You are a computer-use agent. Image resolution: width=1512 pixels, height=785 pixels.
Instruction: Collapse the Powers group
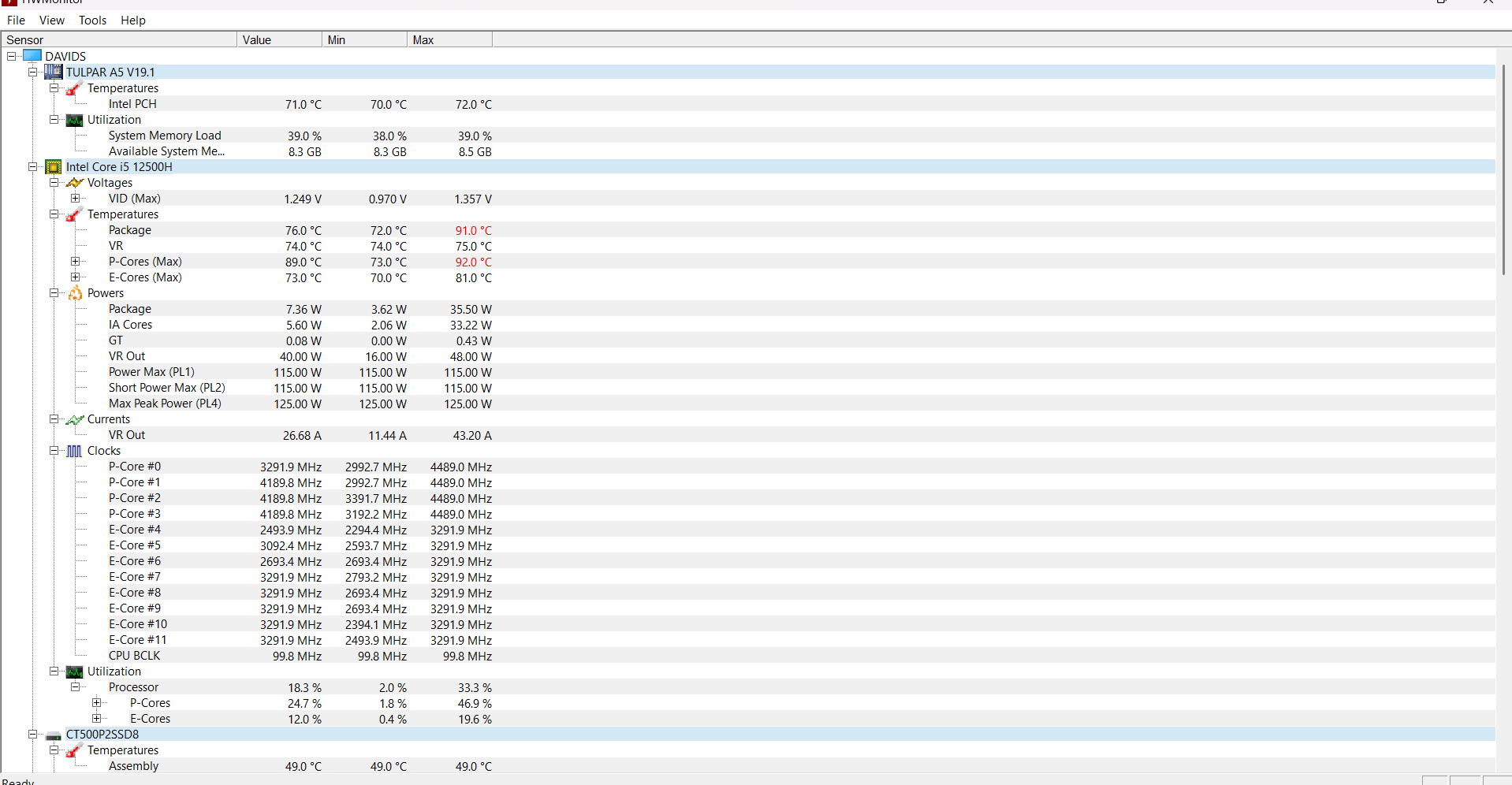point(54,293)
